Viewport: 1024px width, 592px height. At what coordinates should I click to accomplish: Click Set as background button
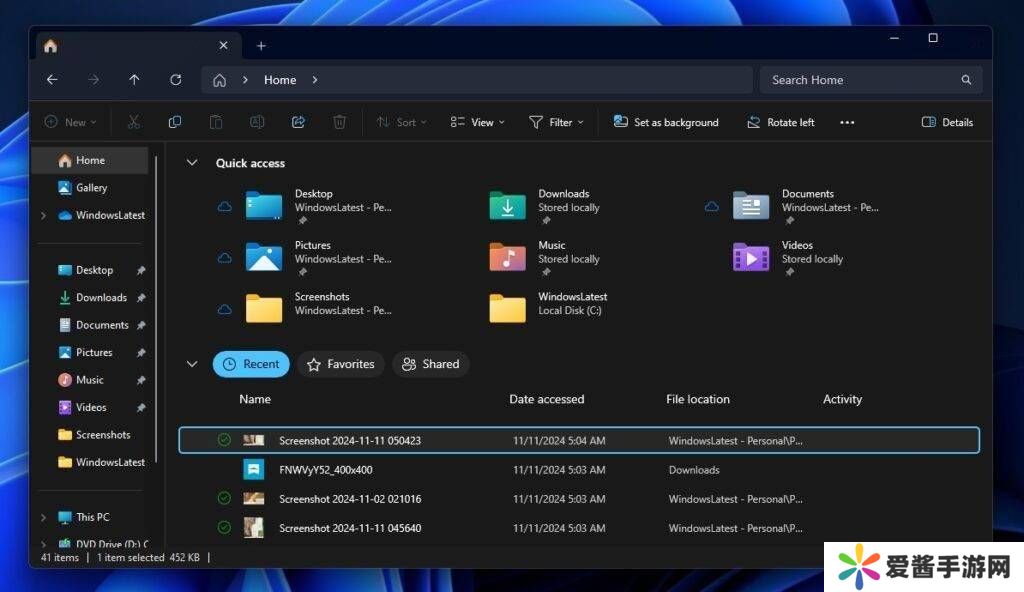[666, 122]
